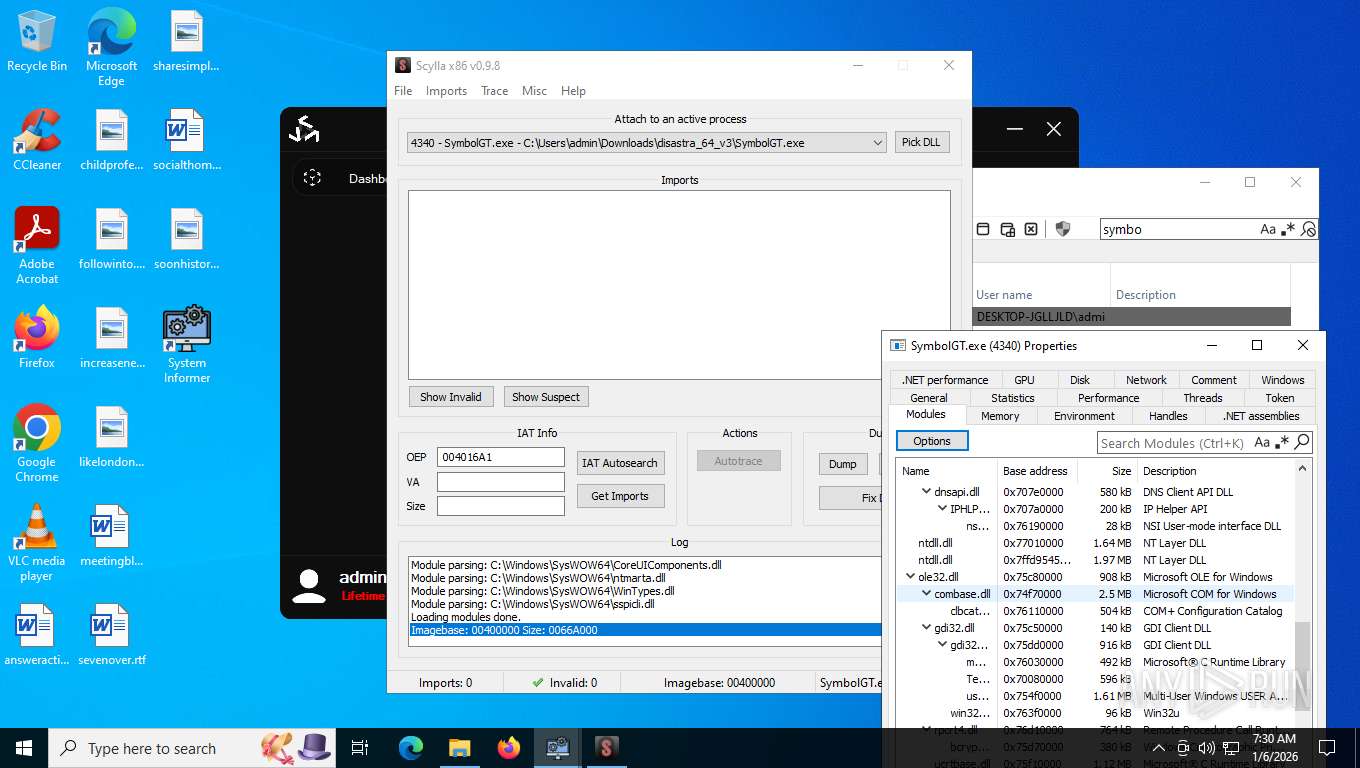
Task: Open Adobe Acrobat desktop shortcut
Action: 37,246
